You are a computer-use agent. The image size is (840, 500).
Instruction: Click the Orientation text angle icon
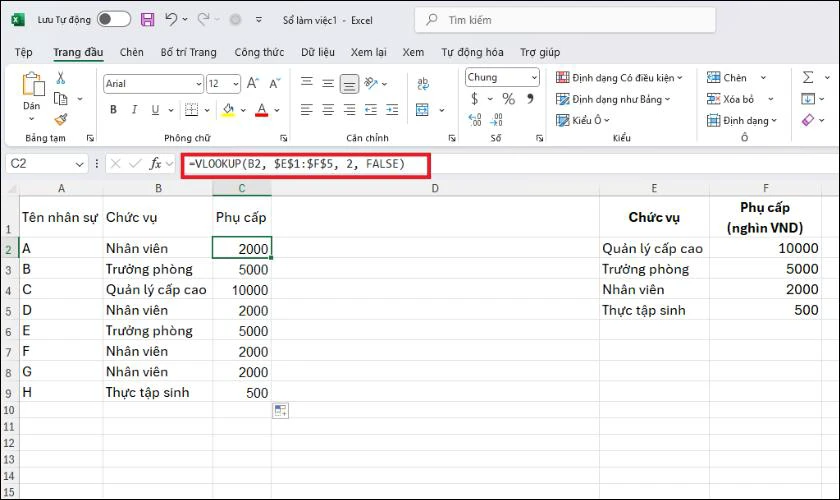(371, 83)
